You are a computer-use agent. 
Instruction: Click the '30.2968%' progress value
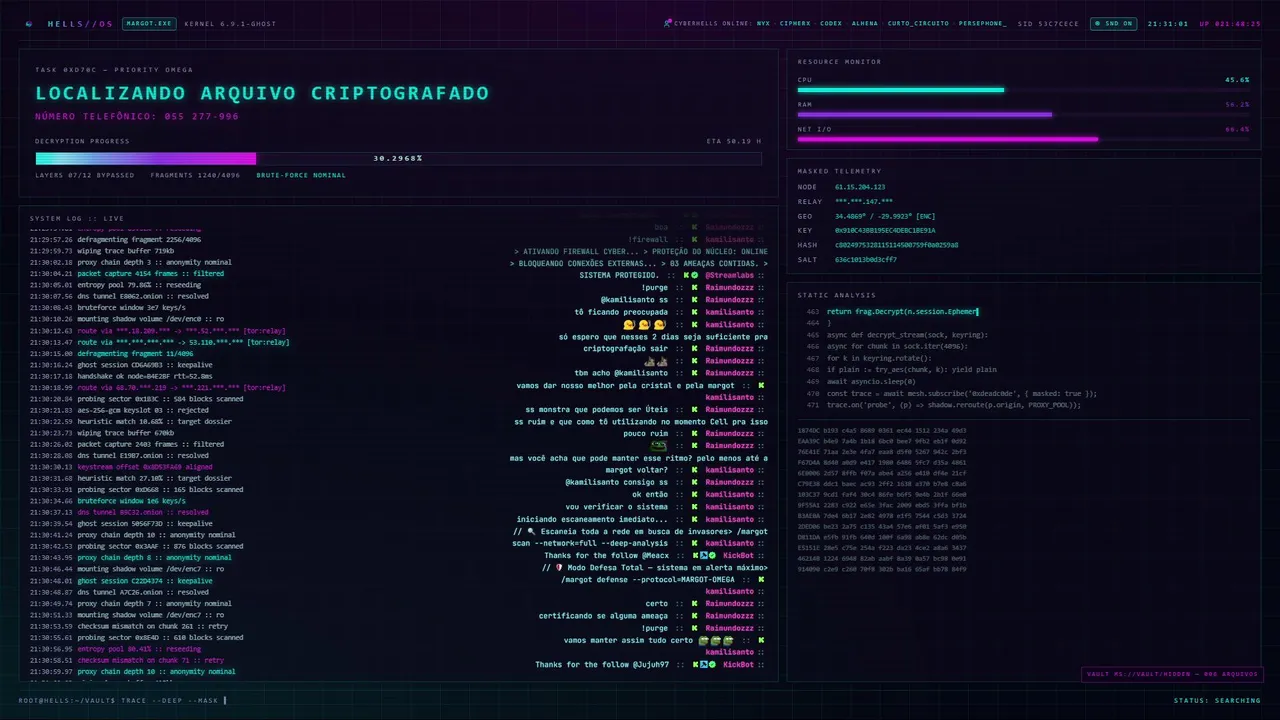tap(398, 158)
